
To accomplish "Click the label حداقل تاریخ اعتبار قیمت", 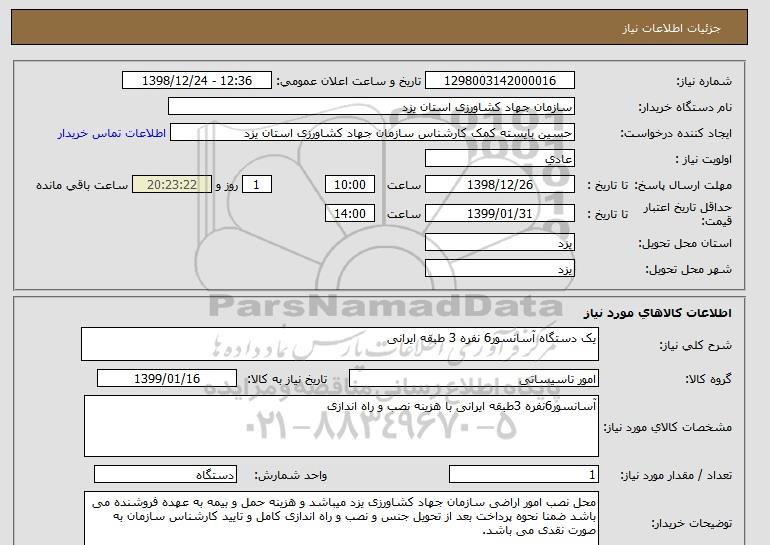I will [x=688, y=214].
